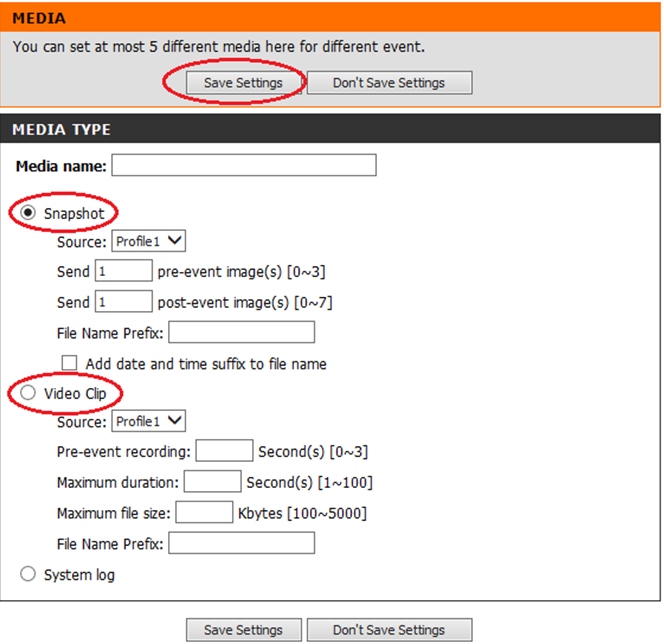664x644 pixels.
Task: Choose the System log radio option
Action: coord(27,575)
